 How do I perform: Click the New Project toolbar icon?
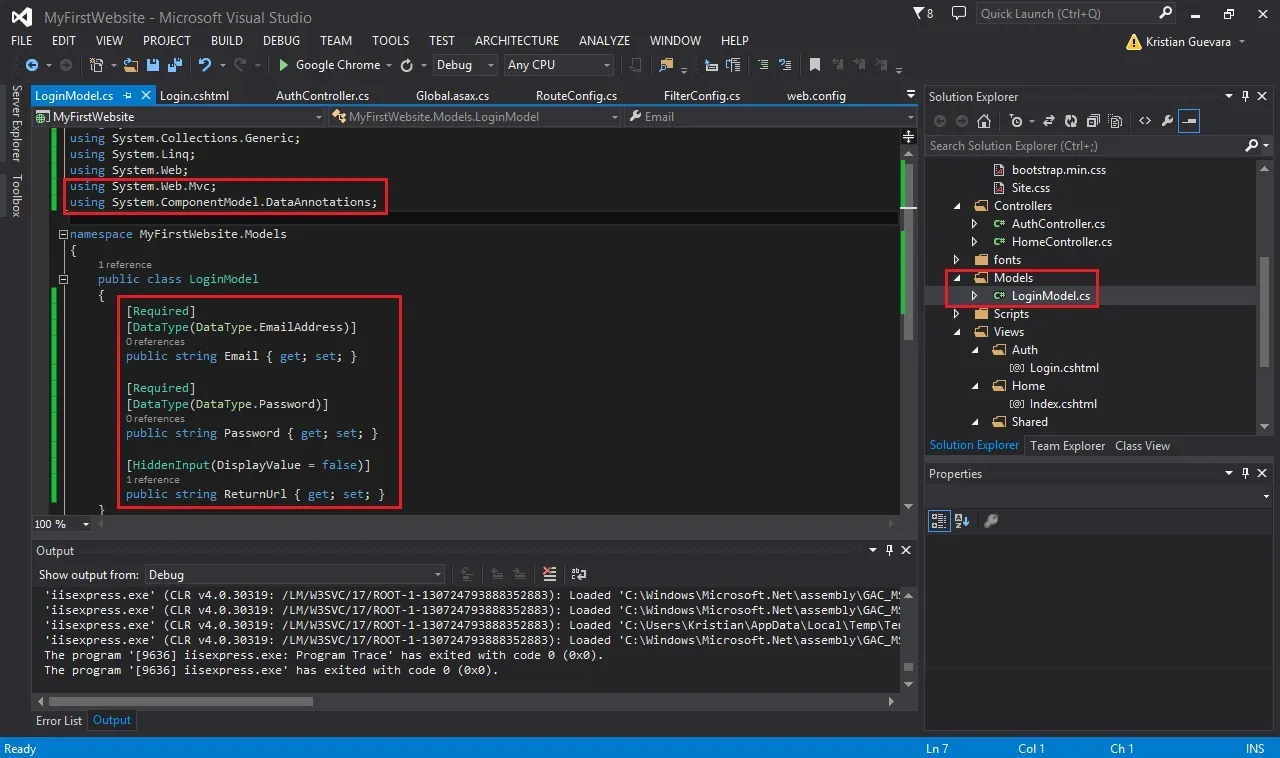(x=97, y=65)
